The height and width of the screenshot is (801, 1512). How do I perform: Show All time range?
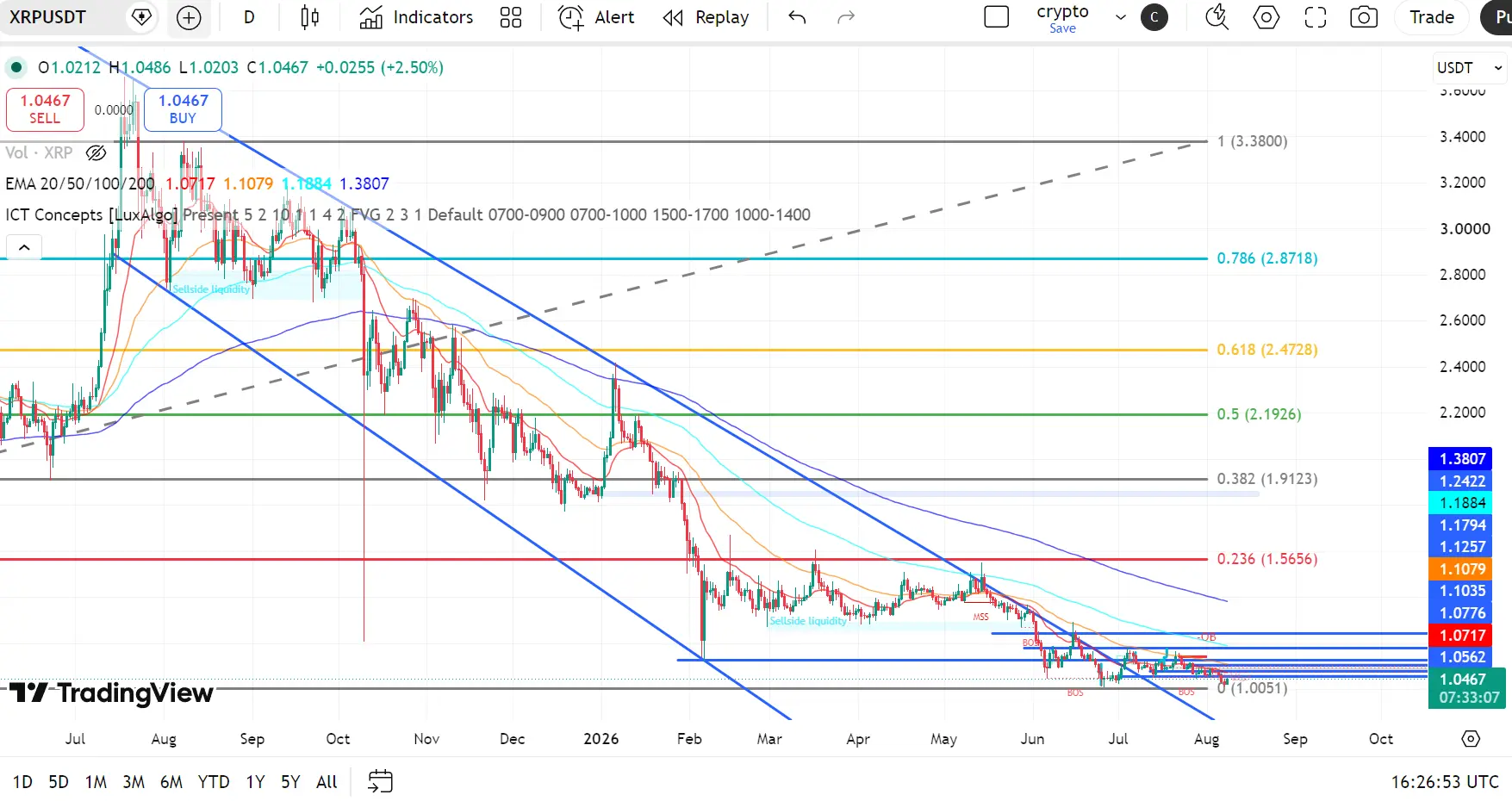[x=327, y=782]
